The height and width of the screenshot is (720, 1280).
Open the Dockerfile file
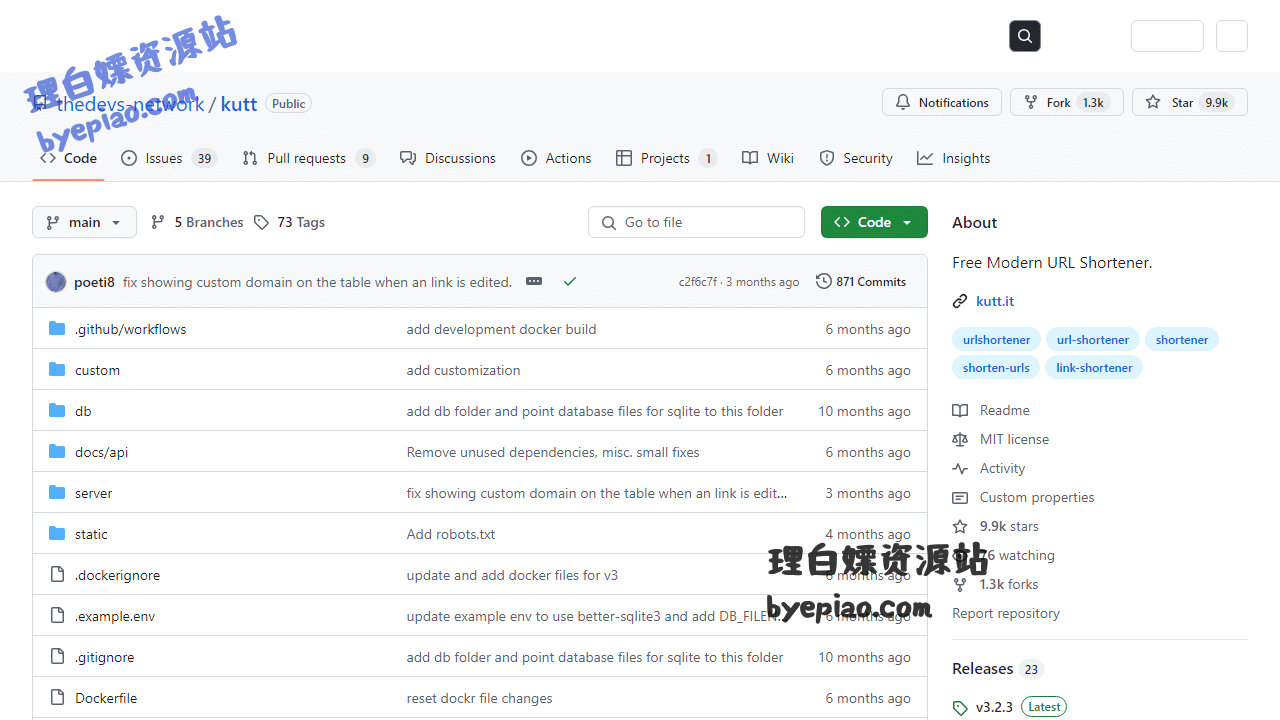point(106,698)
